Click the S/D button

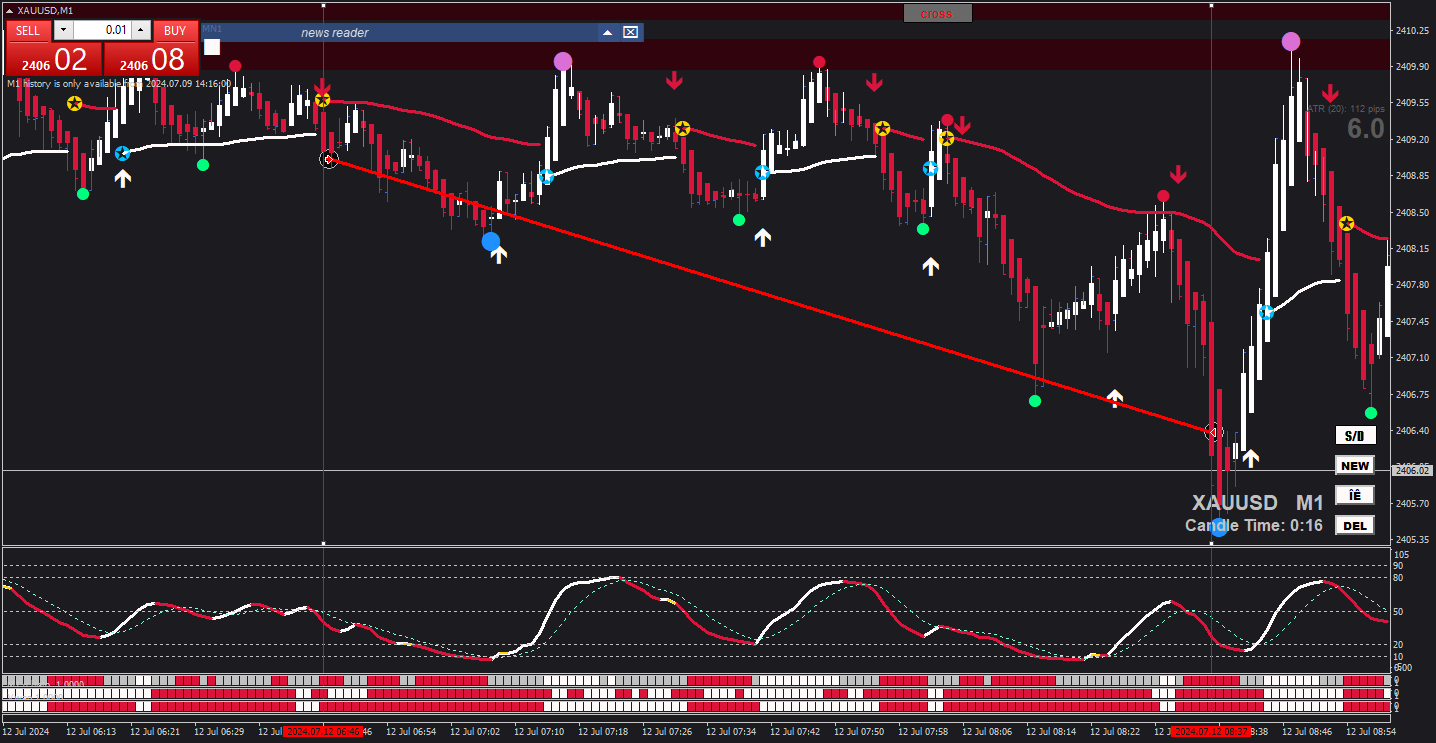1355,435
